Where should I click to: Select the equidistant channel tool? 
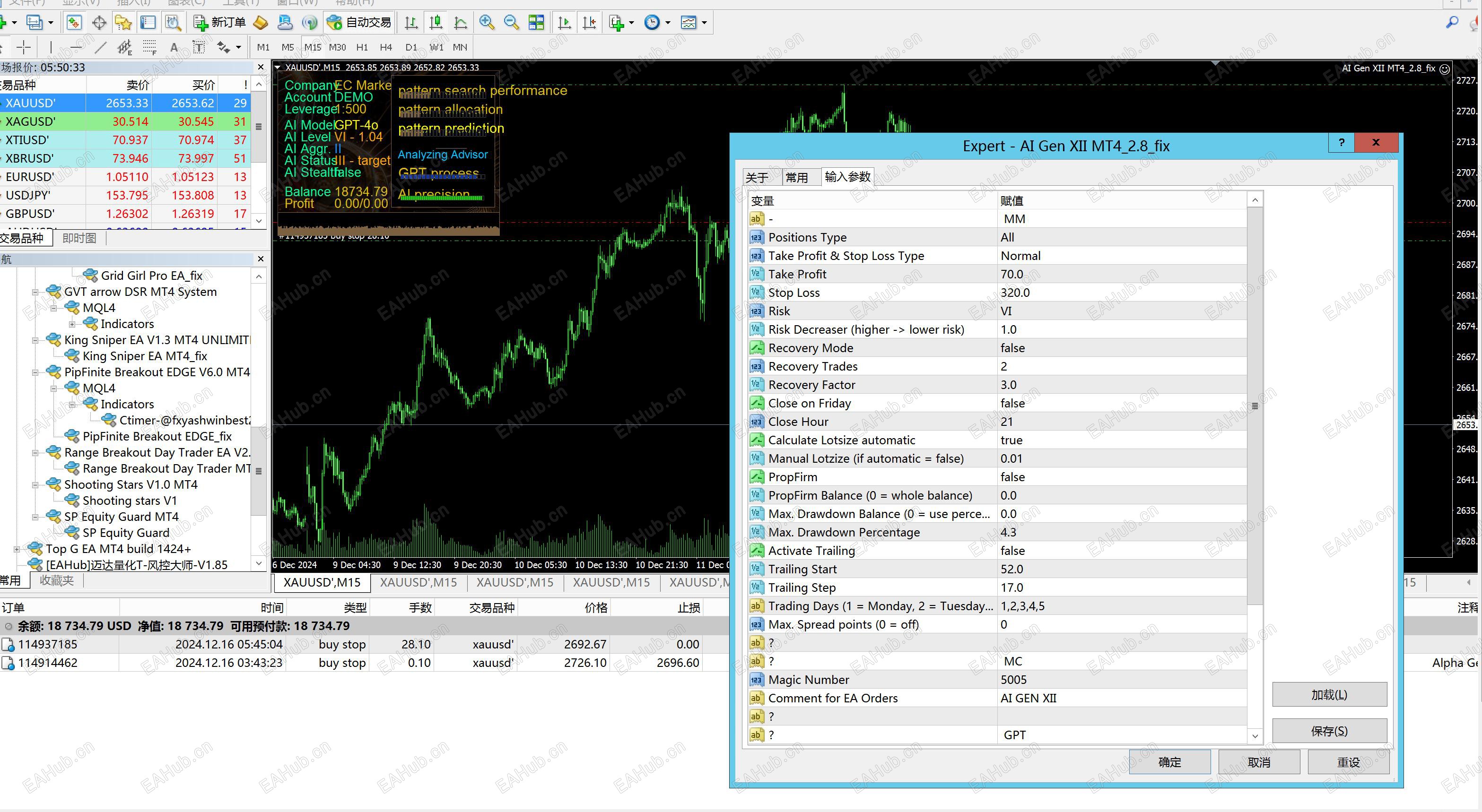tap(124, 47)
